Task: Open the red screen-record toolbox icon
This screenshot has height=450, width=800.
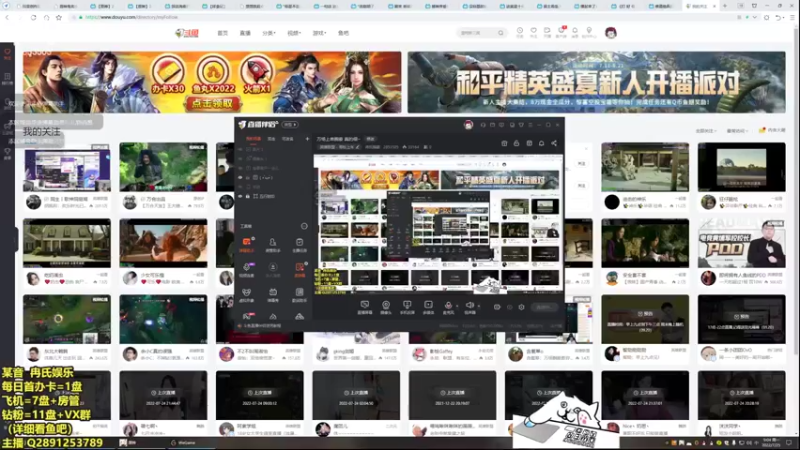Action: pyautogui.click(x=299, y=268)
